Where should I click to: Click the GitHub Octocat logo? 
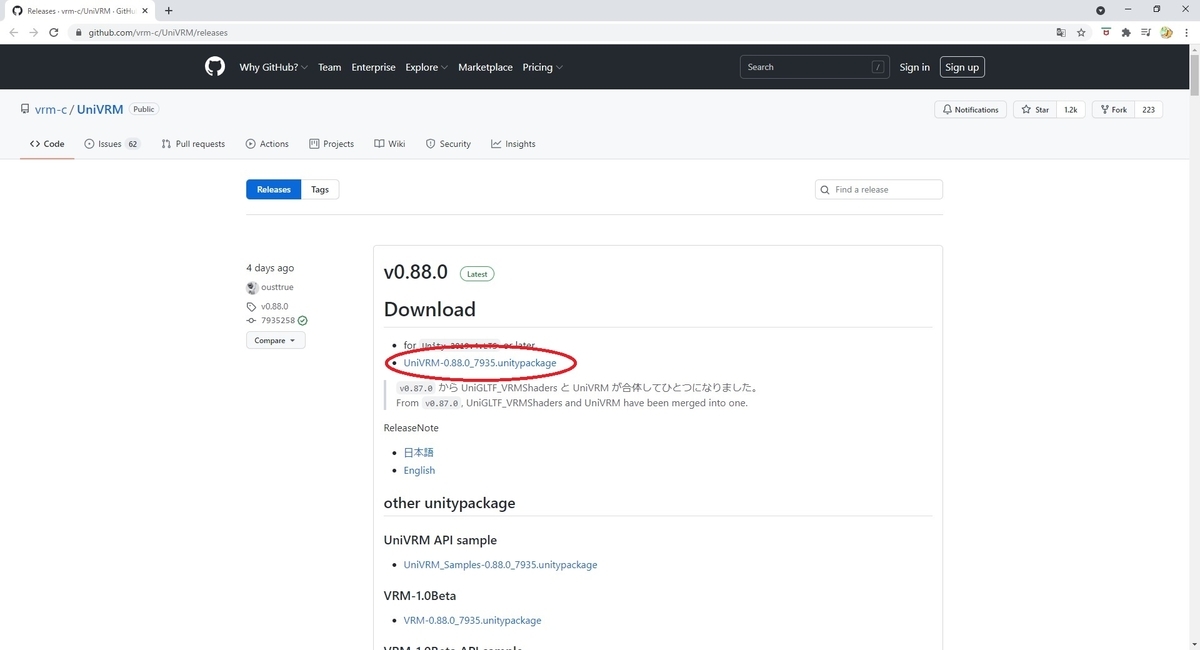(x=215, y=67)
